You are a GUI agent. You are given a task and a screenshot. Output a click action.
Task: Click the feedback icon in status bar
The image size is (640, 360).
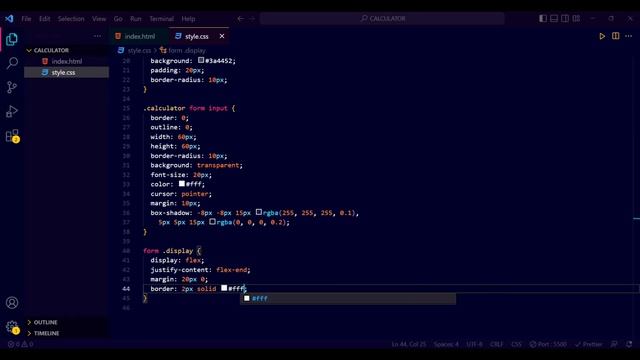pos(614,344)
